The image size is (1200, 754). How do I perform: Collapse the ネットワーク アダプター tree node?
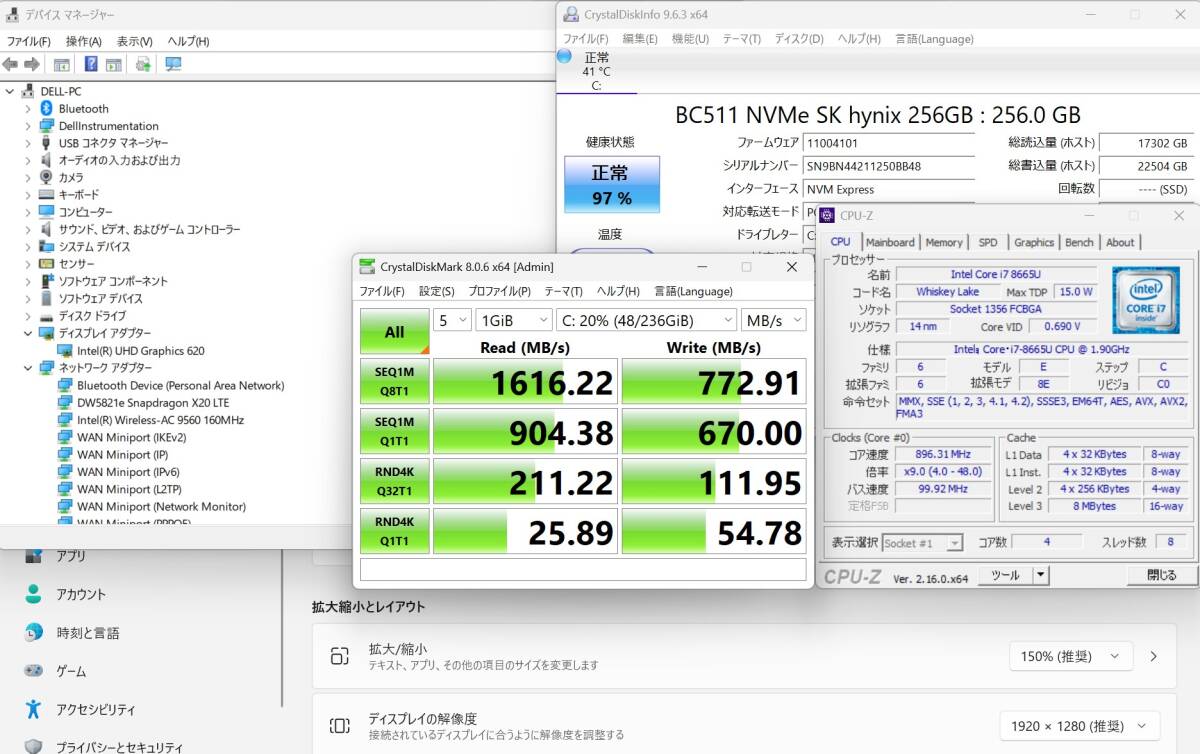click(x=28, y=367)
